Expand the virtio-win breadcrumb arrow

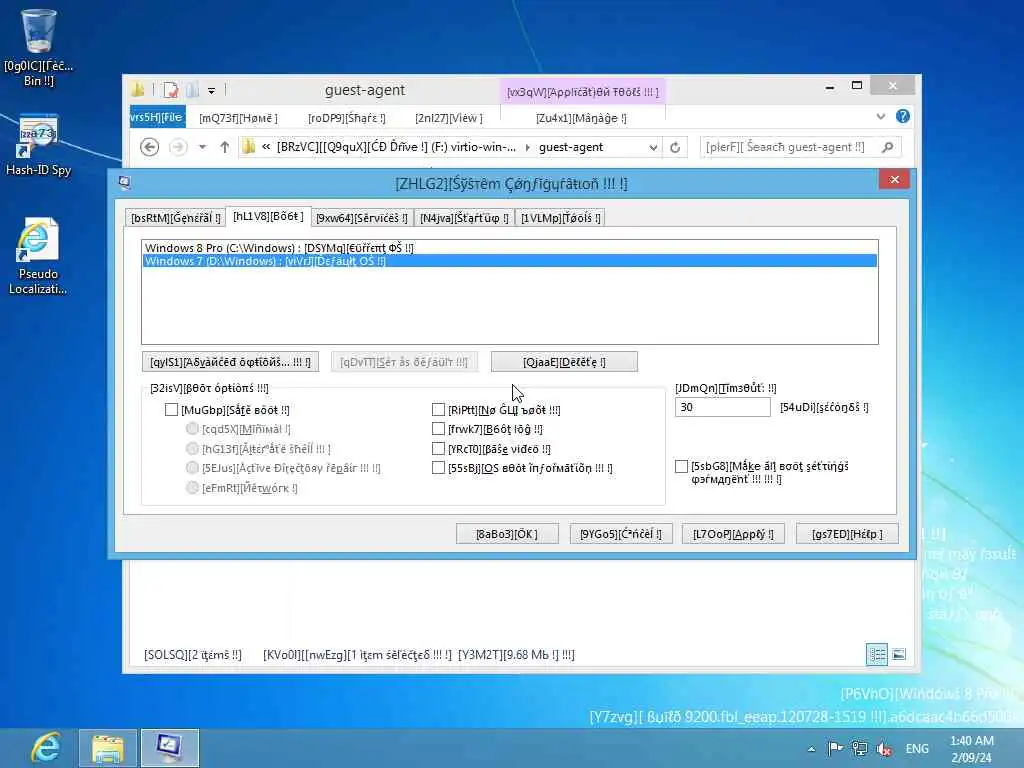[x=527, y=147]
